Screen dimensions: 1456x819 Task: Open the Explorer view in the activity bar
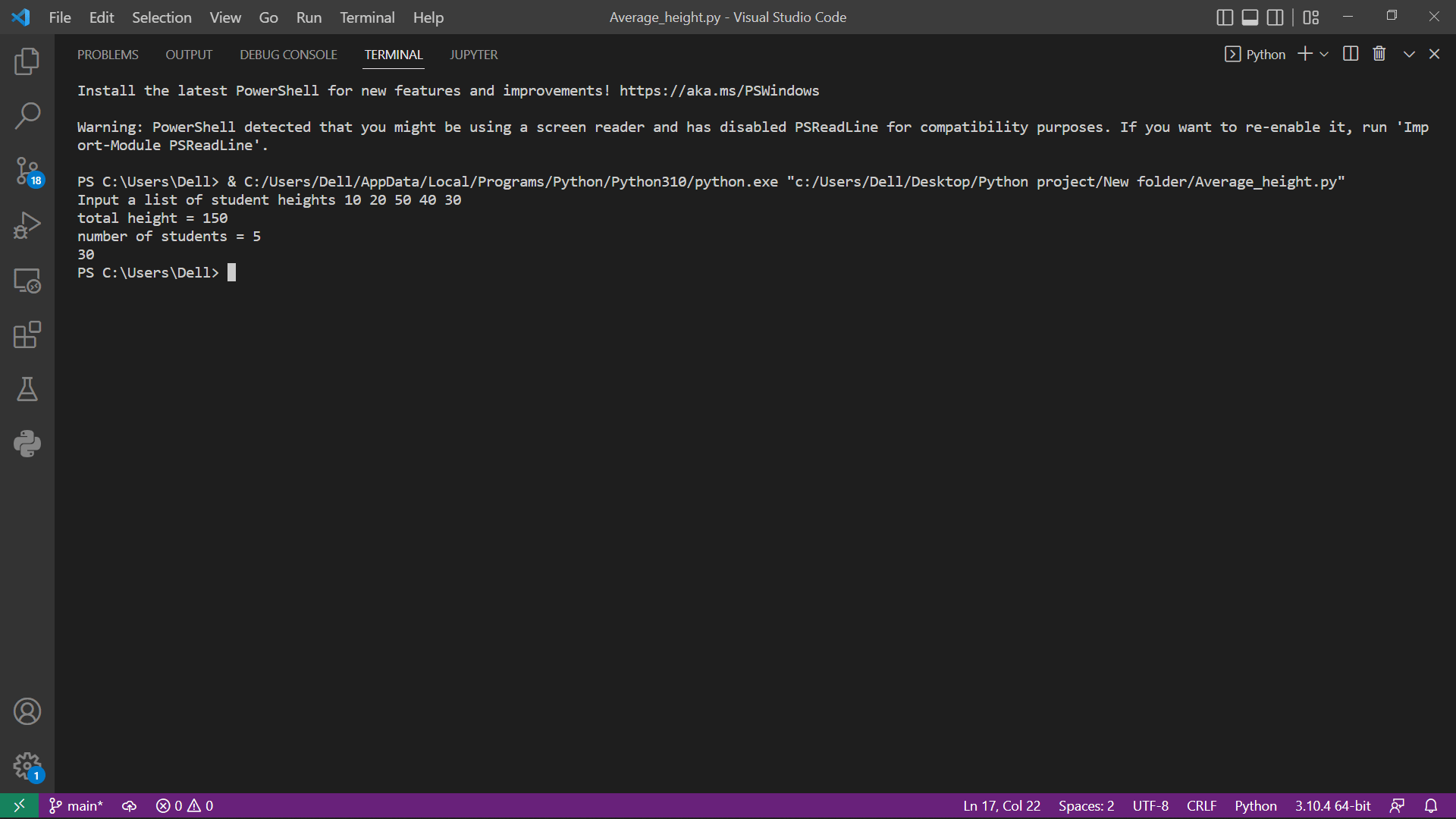[x=27, y=62]
